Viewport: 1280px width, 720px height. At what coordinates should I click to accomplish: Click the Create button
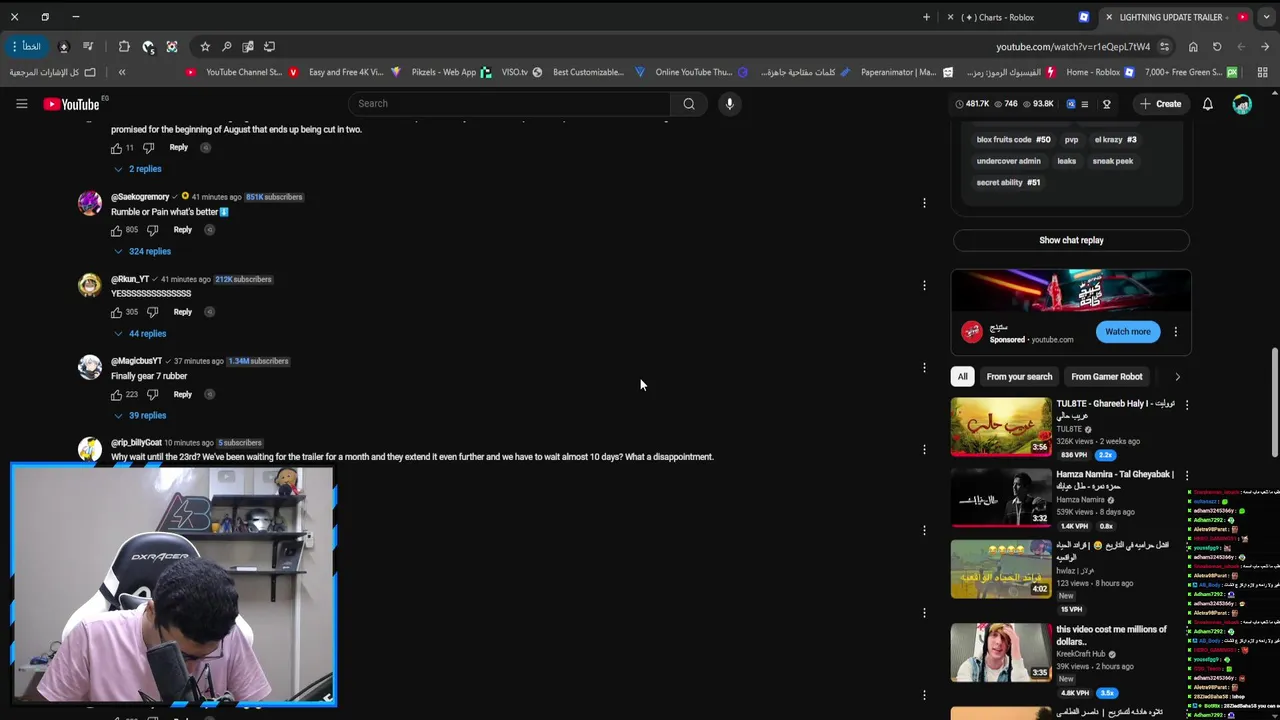click(1160, 104)
